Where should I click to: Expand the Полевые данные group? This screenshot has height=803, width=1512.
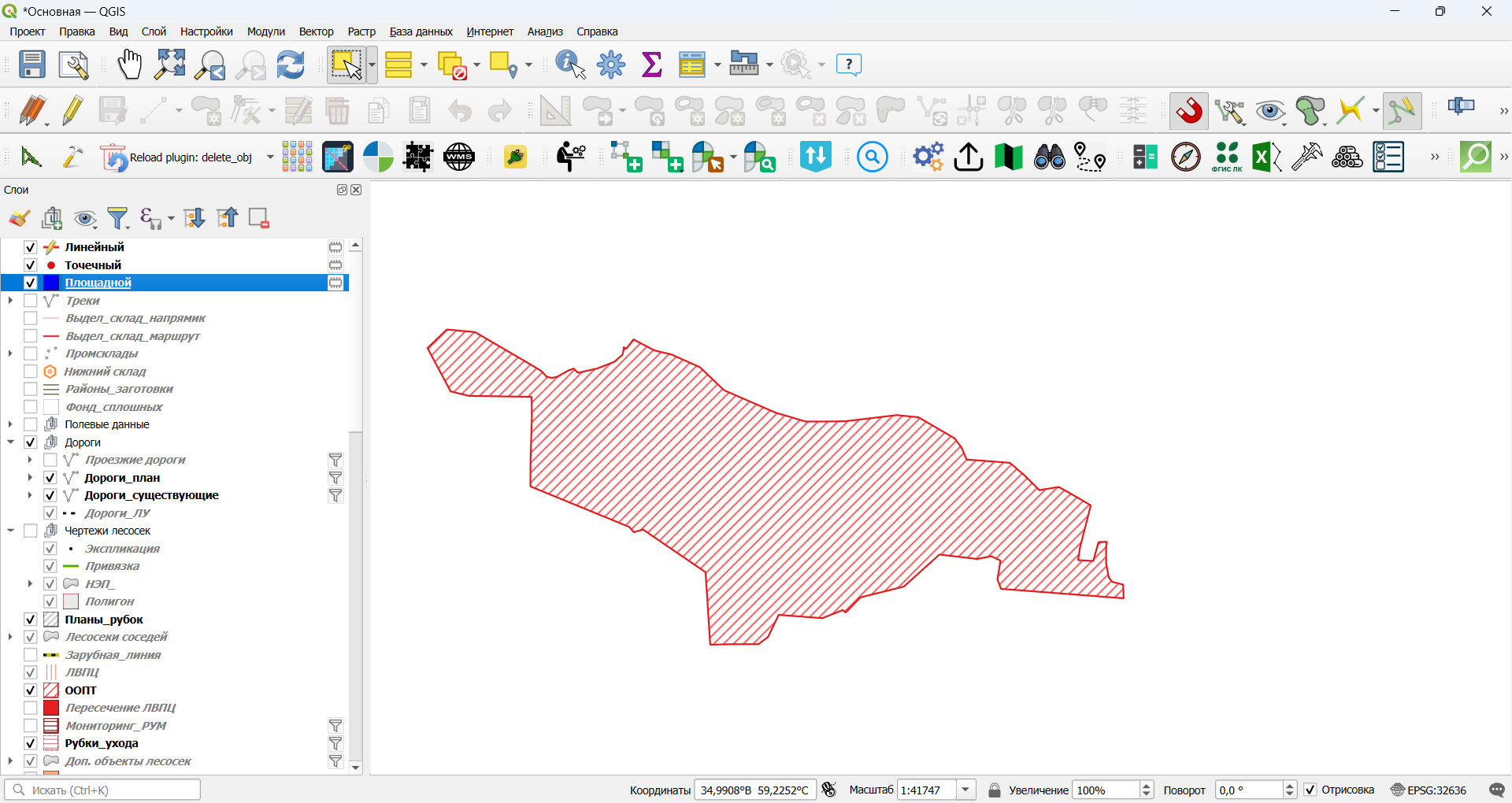(x=10, y=424)
